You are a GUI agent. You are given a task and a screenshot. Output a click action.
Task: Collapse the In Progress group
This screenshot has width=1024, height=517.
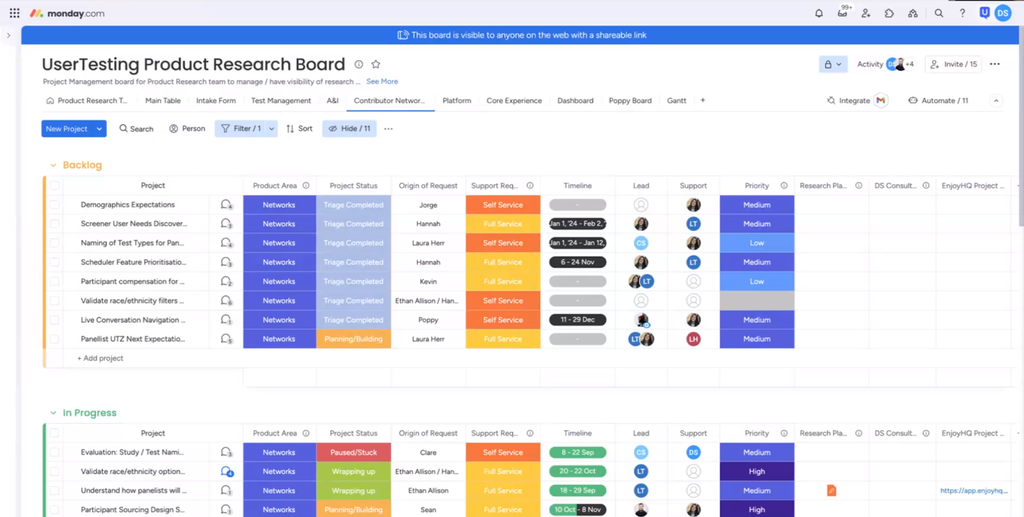[53, 413]
